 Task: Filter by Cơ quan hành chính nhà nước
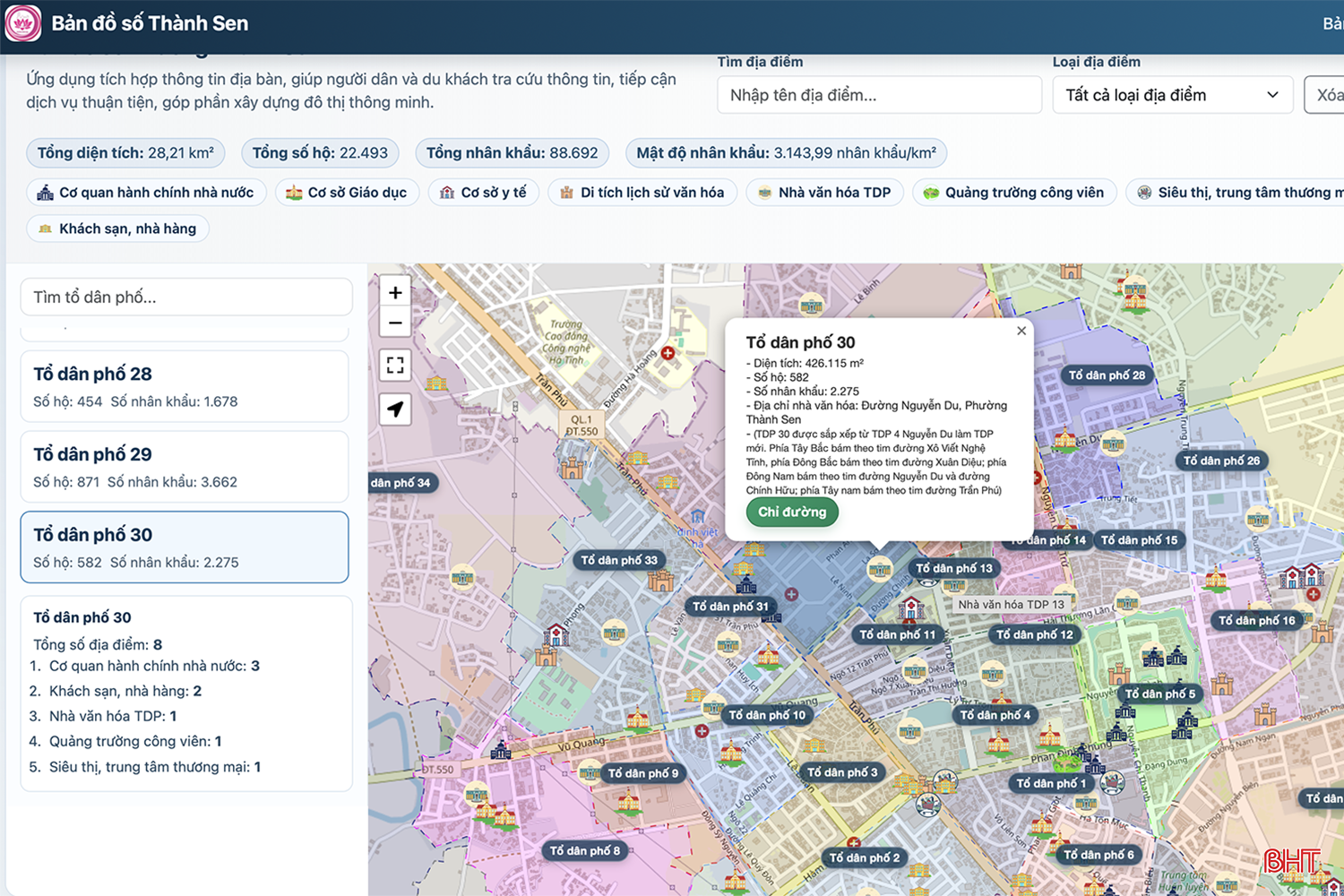[x=146, y=193]
